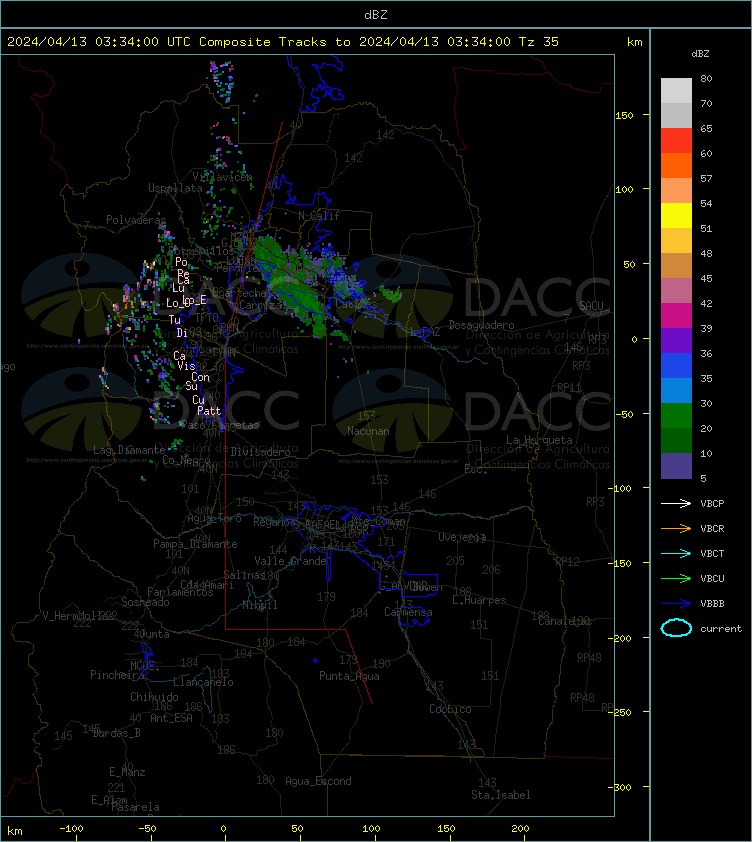Click the 'Villavicen' map label
The width and height of the screenshot is (752, 842).
pos(222,177)
